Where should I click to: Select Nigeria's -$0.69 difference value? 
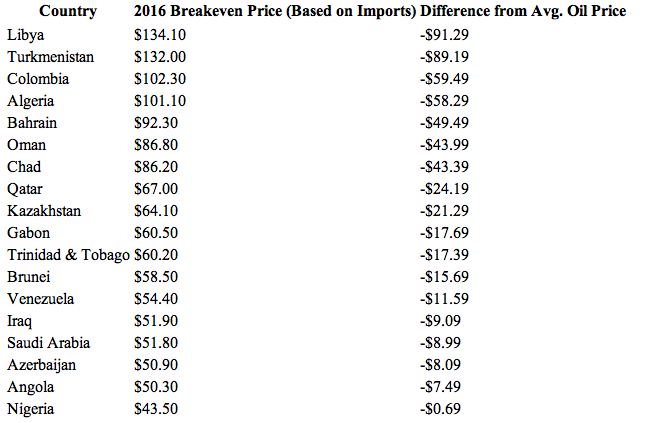point(440,409)
